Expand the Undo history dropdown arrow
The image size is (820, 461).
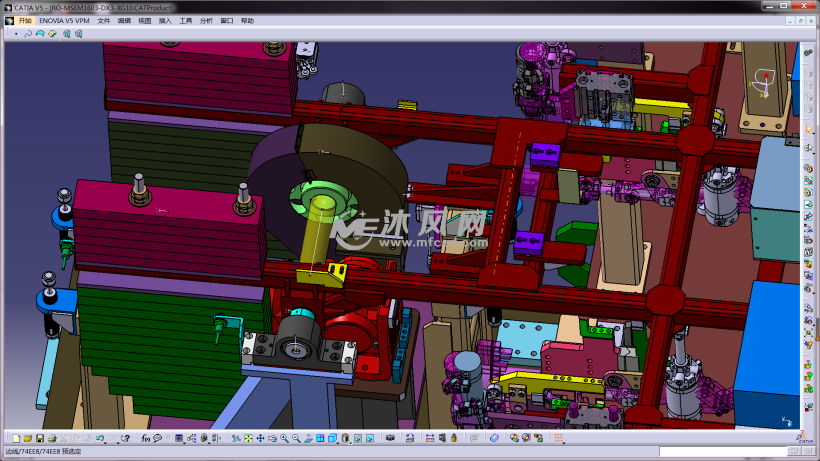tap(107, 441)
